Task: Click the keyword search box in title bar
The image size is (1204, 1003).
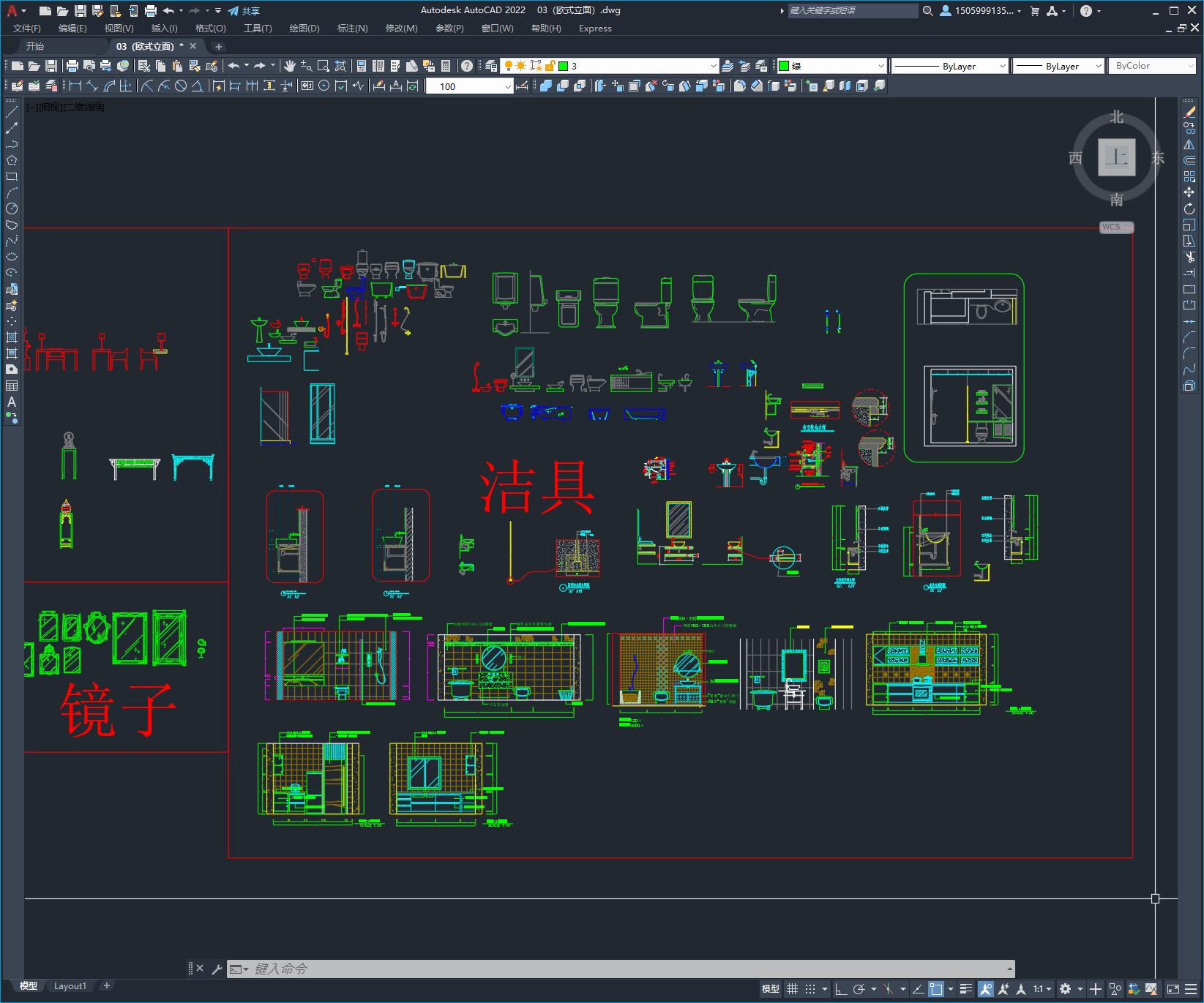Action: 853,11
